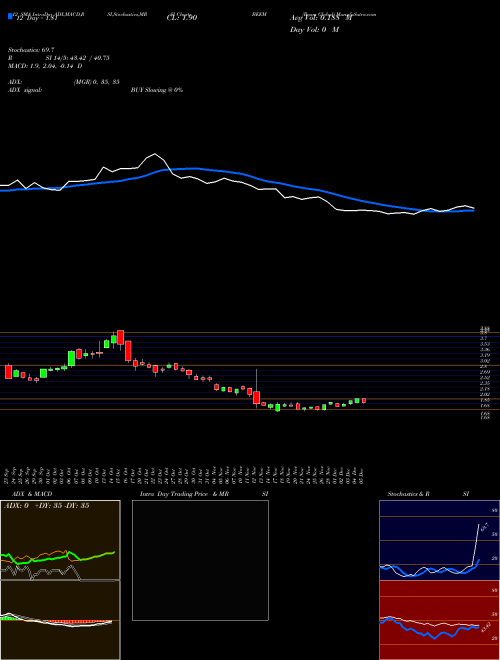The height and width of the screenshot is (660, 500).
Task: Click the blue Stochastics chart panel
Action: [439, 540]
